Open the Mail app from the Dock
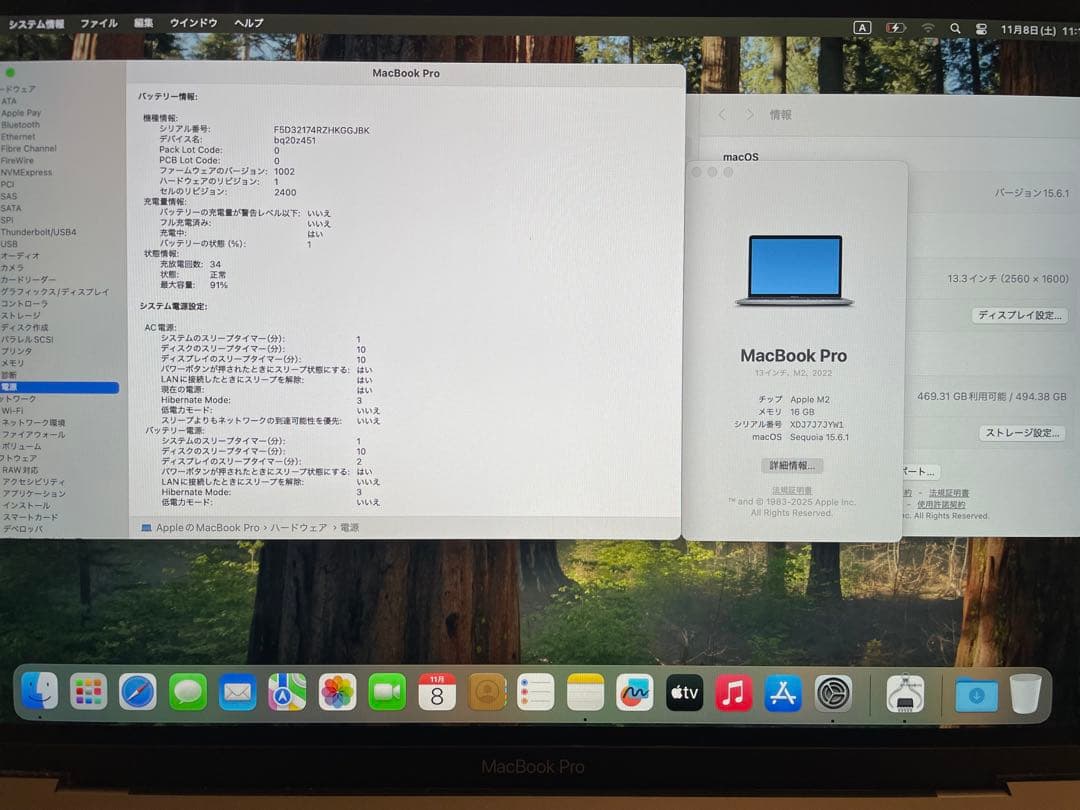Viewport: 1080px width, 810px height. [x=238, y=692]
